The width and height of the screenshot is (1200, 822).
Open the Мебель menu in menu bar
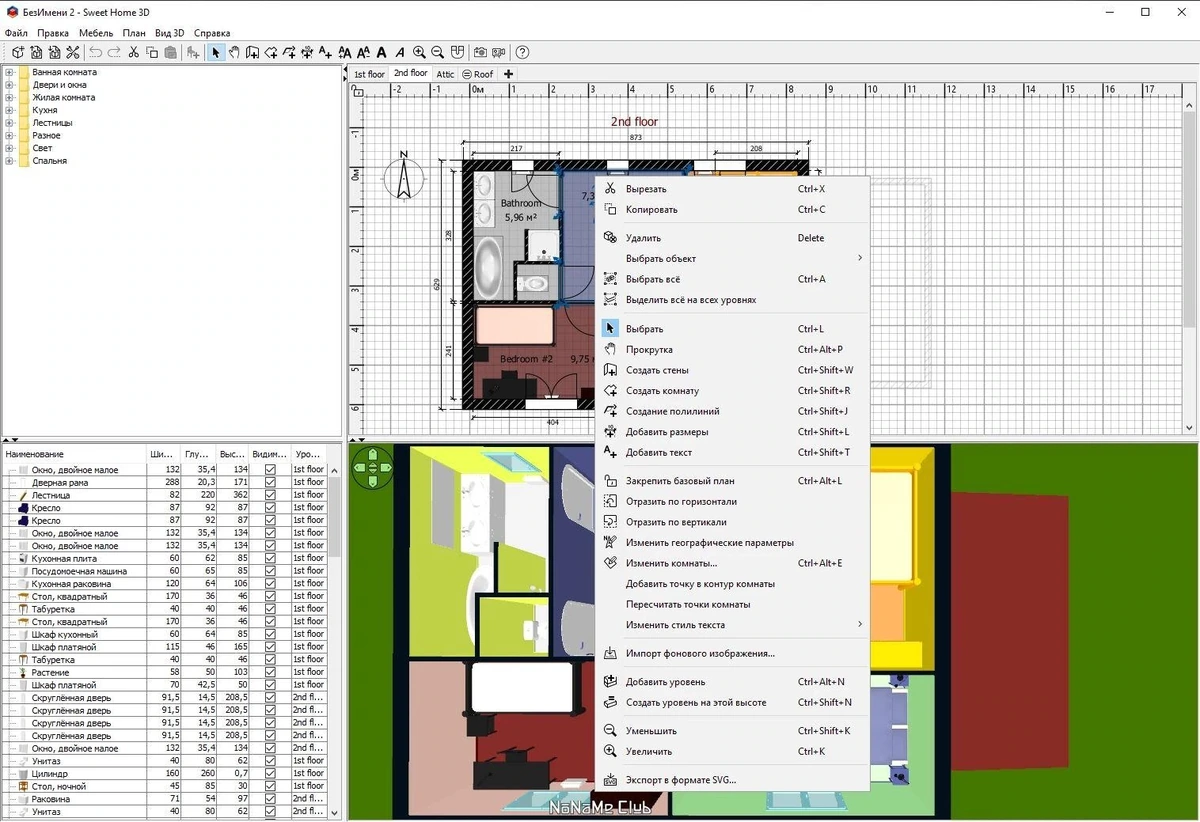96,33
